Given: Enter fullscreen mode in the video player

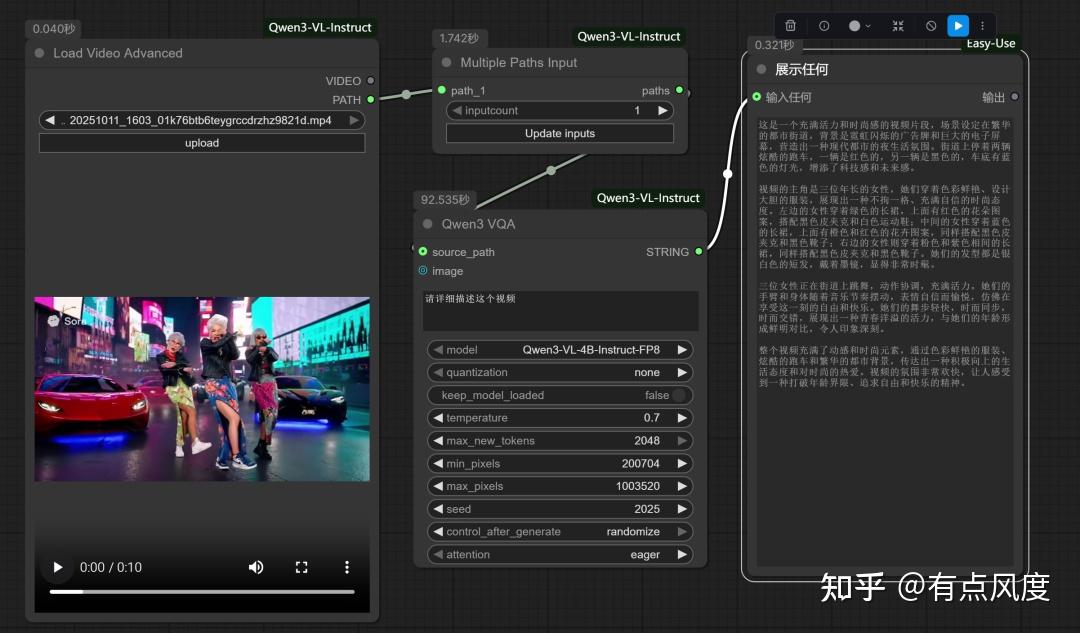Looking at the screenshot, I should [301, 567].
